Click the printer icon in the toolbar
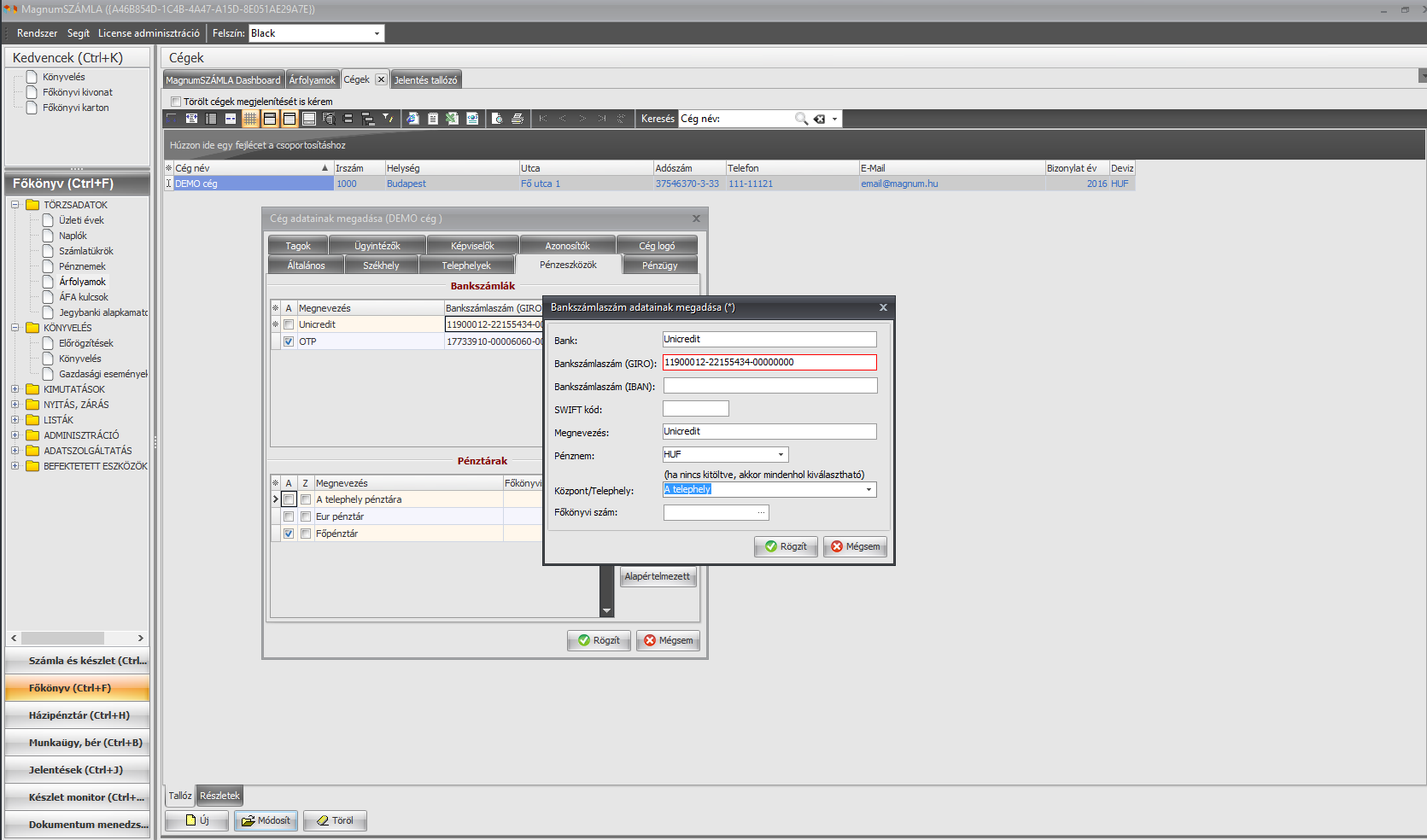Viewport: 1427px width, 840px height. tap(518, 119)
